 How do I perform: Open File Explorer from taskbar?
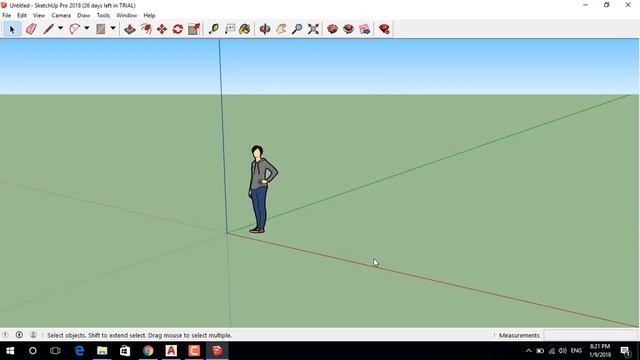[x=102, y=351]
